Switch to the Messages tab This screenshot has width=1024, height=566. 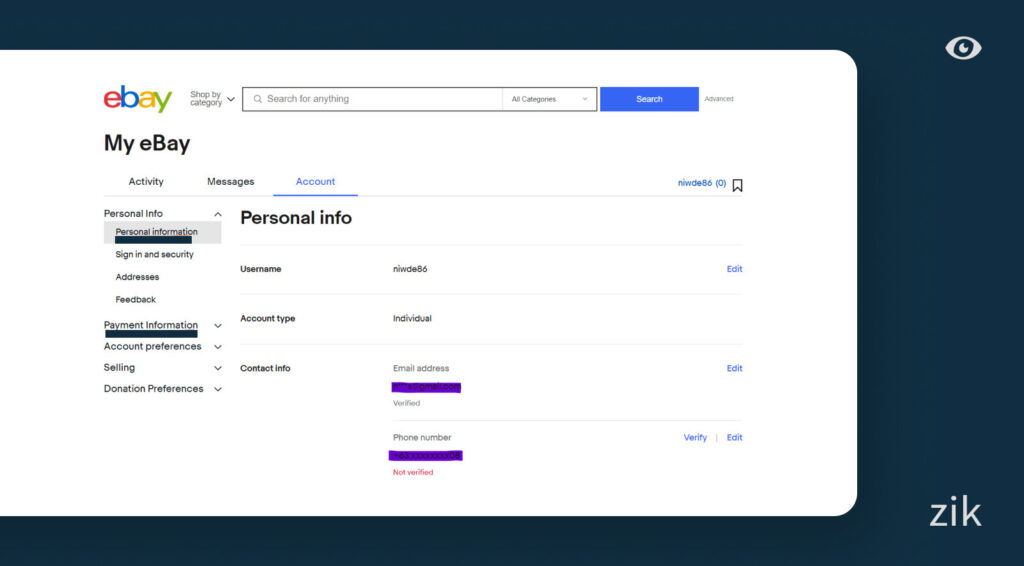coord(230,182)
